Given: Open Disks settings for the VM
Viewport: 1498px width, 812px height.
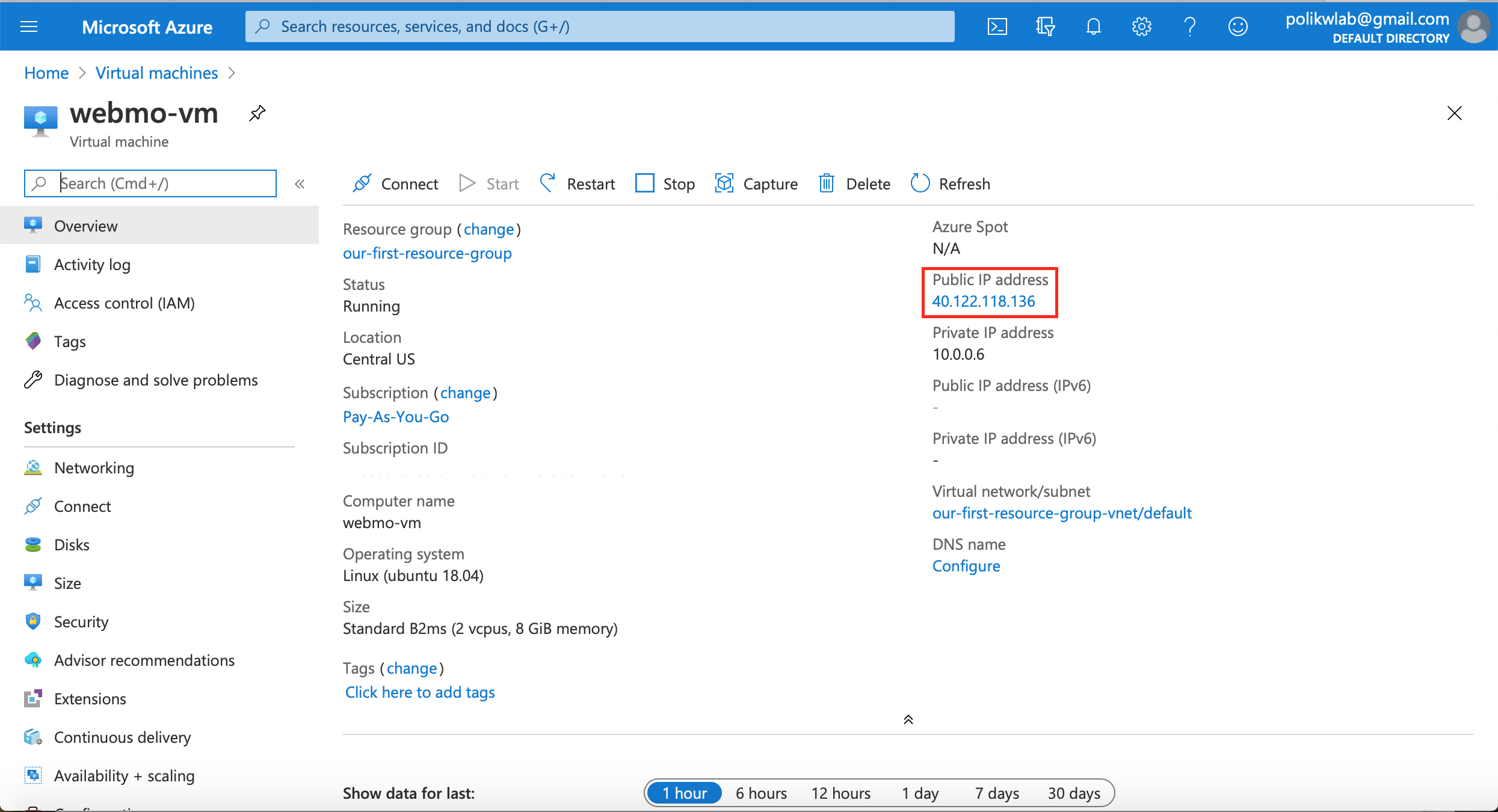Looking at the screenshot, I should point(72,544).
